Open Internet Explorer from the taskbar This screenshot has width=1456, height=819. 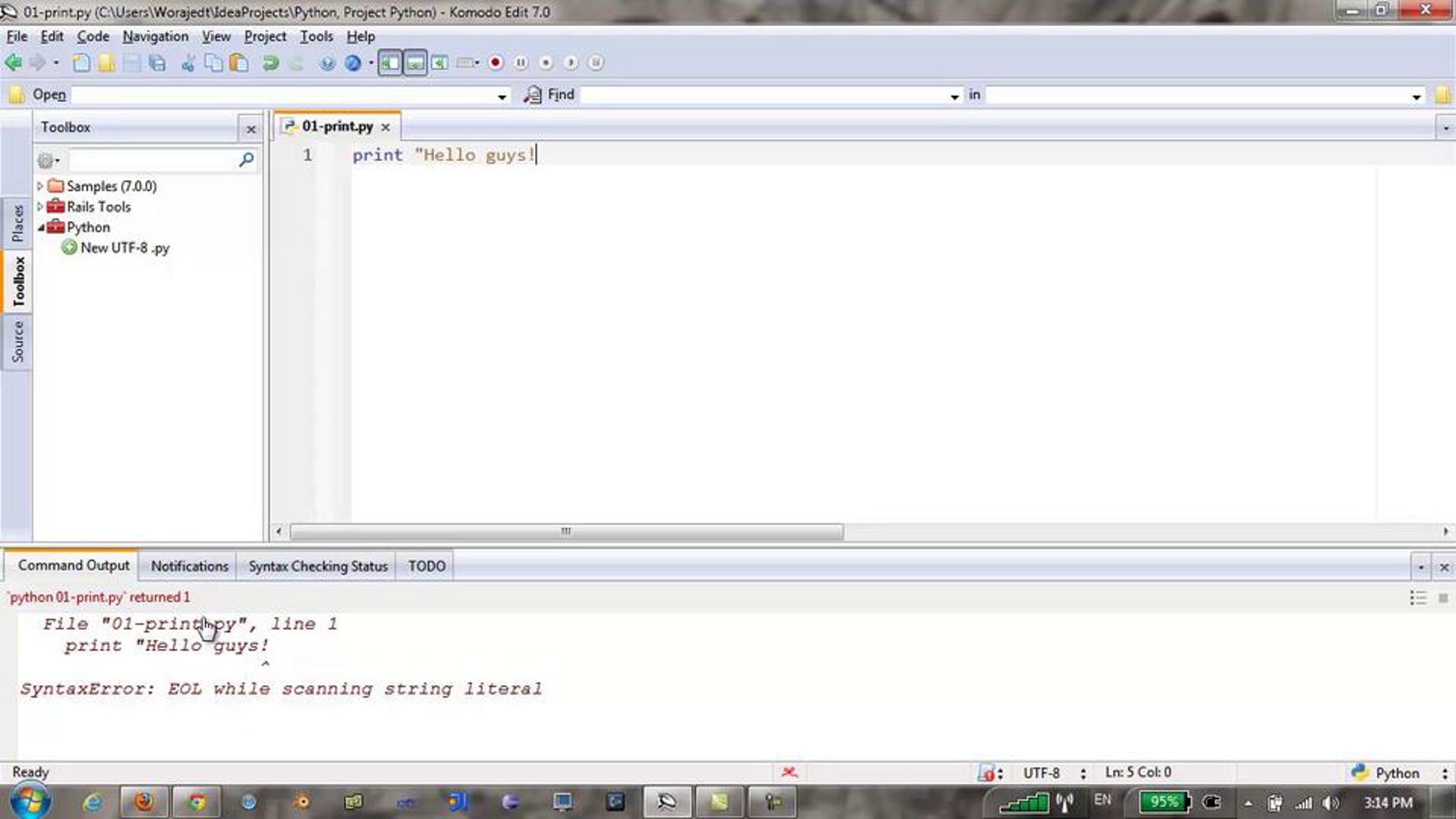pyautogui.click(x=92, y=802)
